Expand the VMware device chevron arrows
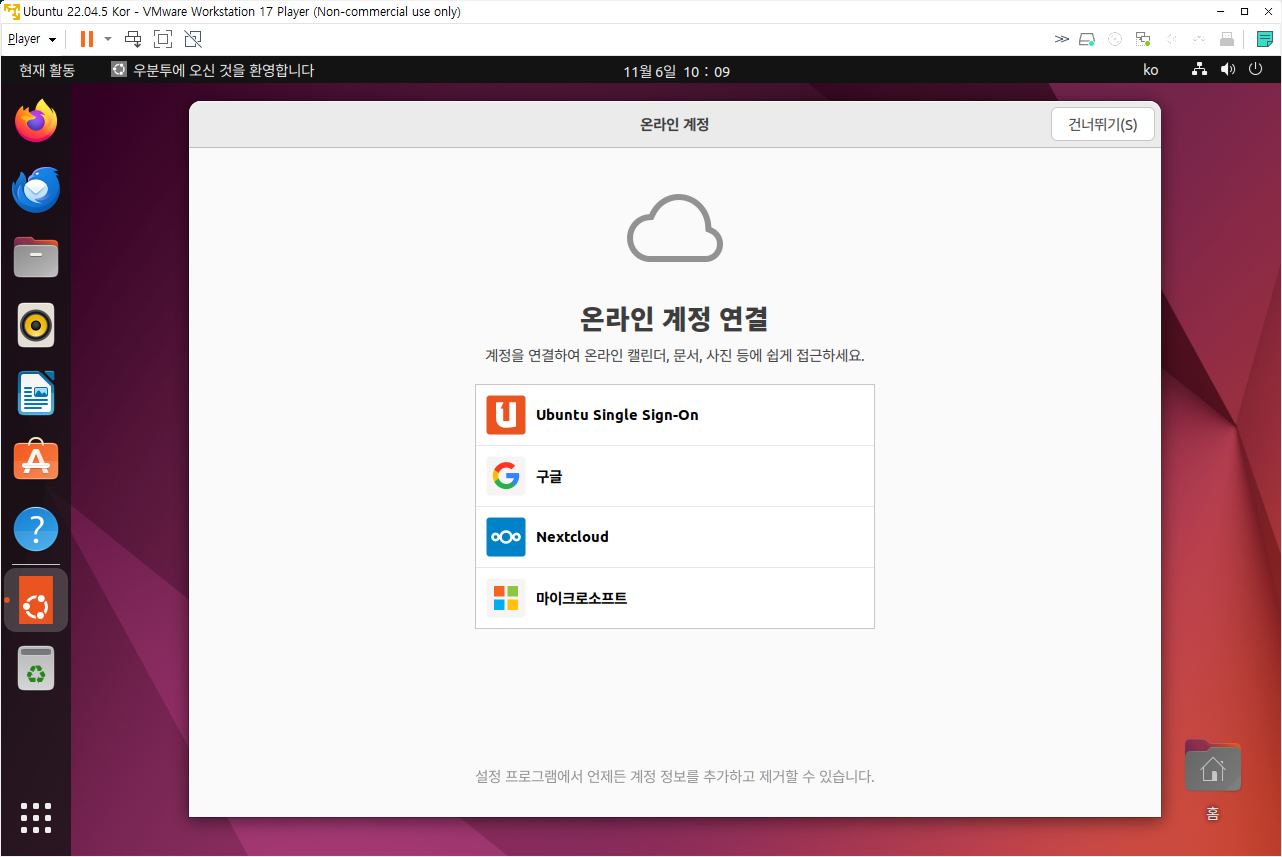 pos(1061,39)
